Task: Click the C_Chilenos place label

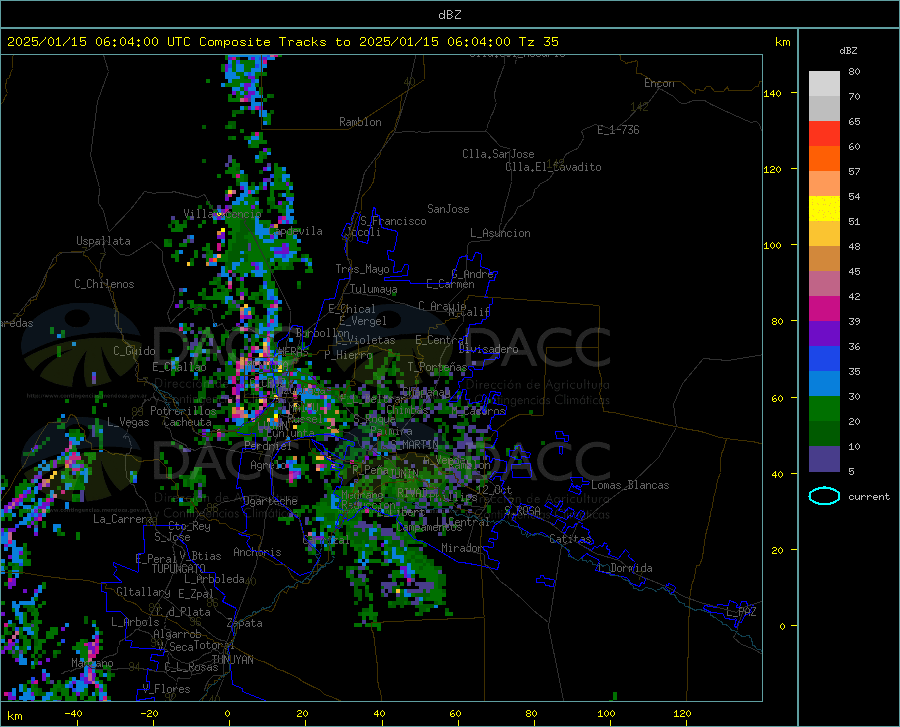Action: 104,284
